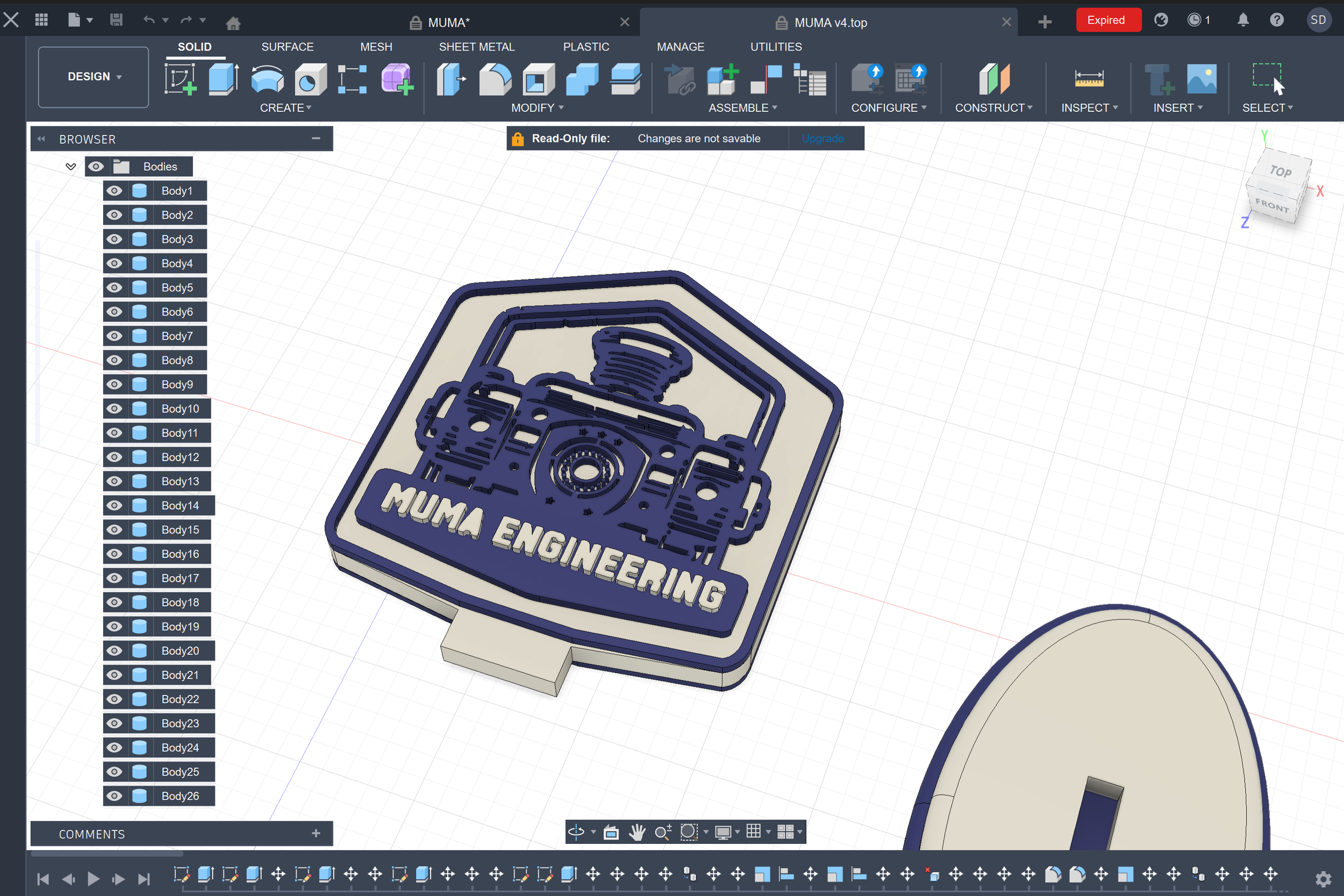Click the Pan hand icon
This screenshot has height=896, width=1344.
point(637,832)
